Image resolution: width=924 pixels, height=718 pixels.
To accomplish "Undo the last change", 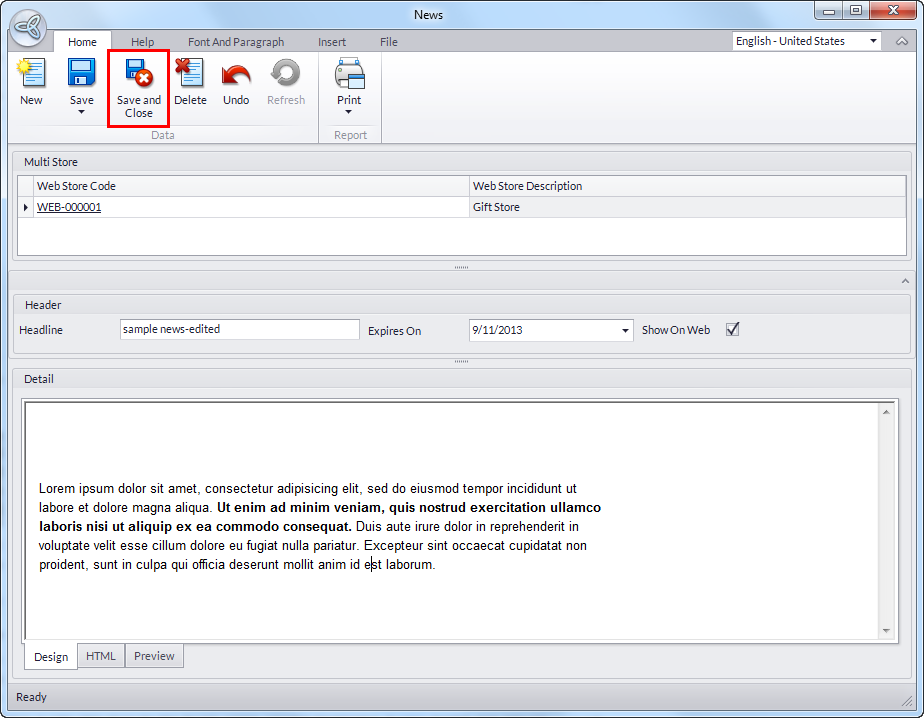I will [236, 83].
